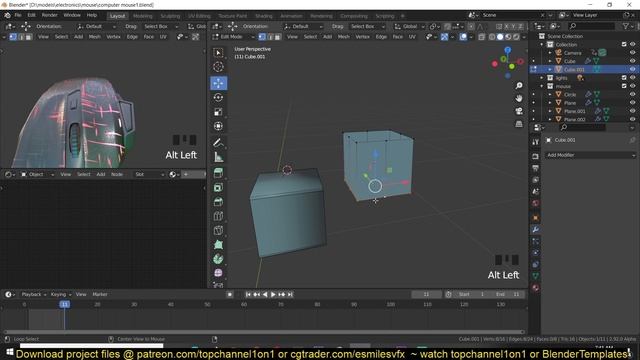This screenshot has height=360, width=640.
Task: Select the Select Box tool in viewport toolbar
Action: pos(218,53)
